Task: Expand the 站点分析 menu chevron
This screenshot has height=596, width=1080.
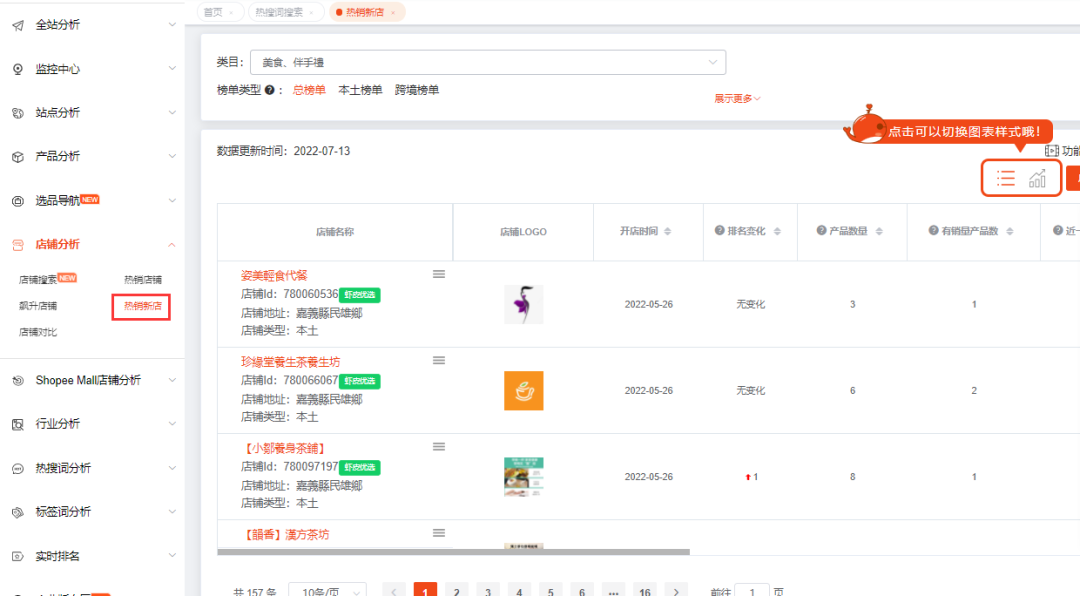Action: pyautogui.click(x=172, y=113)
